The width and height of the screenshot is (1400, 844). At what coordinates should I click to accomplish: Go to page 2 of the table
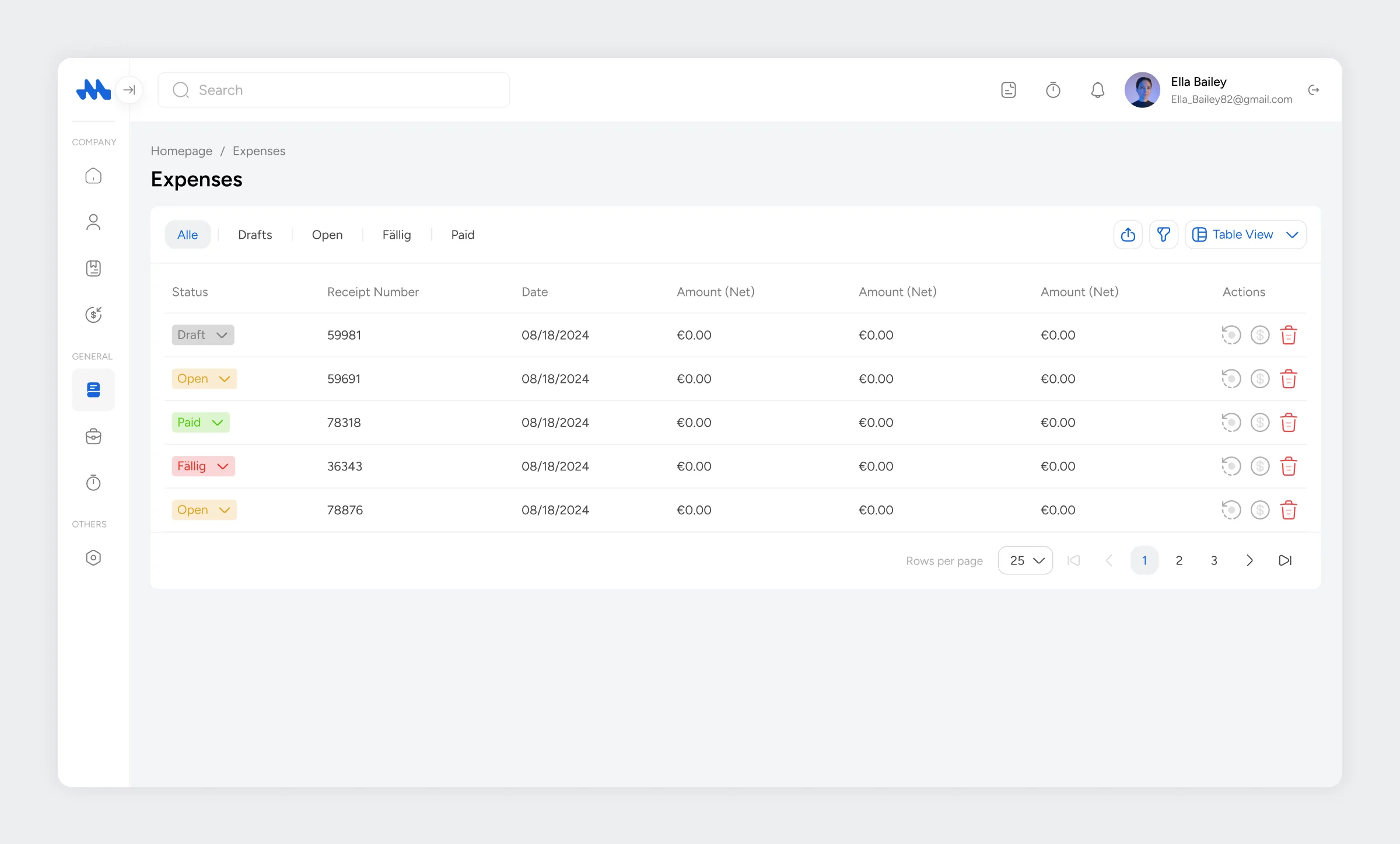(1179, 560)
